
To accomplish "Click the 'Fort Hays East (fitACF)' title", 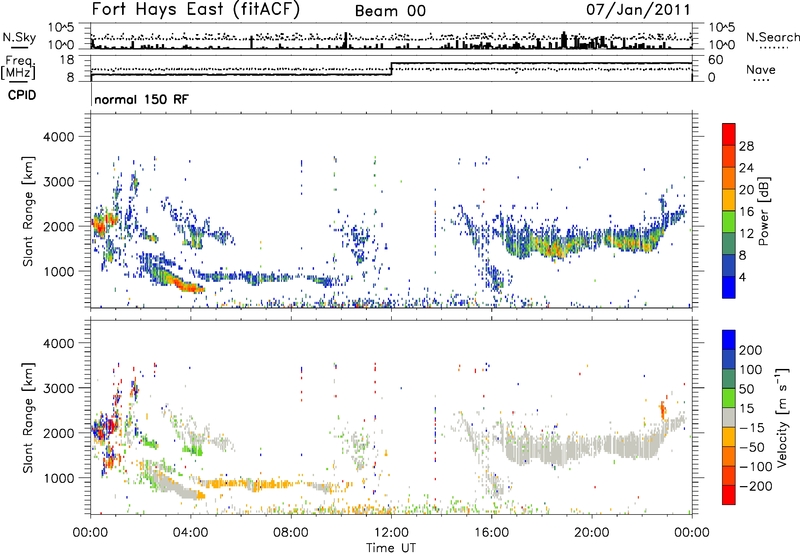I will click(x=196, y=10).
